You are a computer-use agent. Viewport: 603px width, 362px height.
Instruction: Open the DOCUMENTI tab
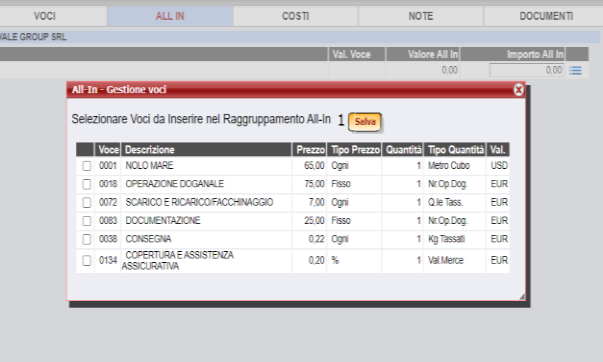546,16
